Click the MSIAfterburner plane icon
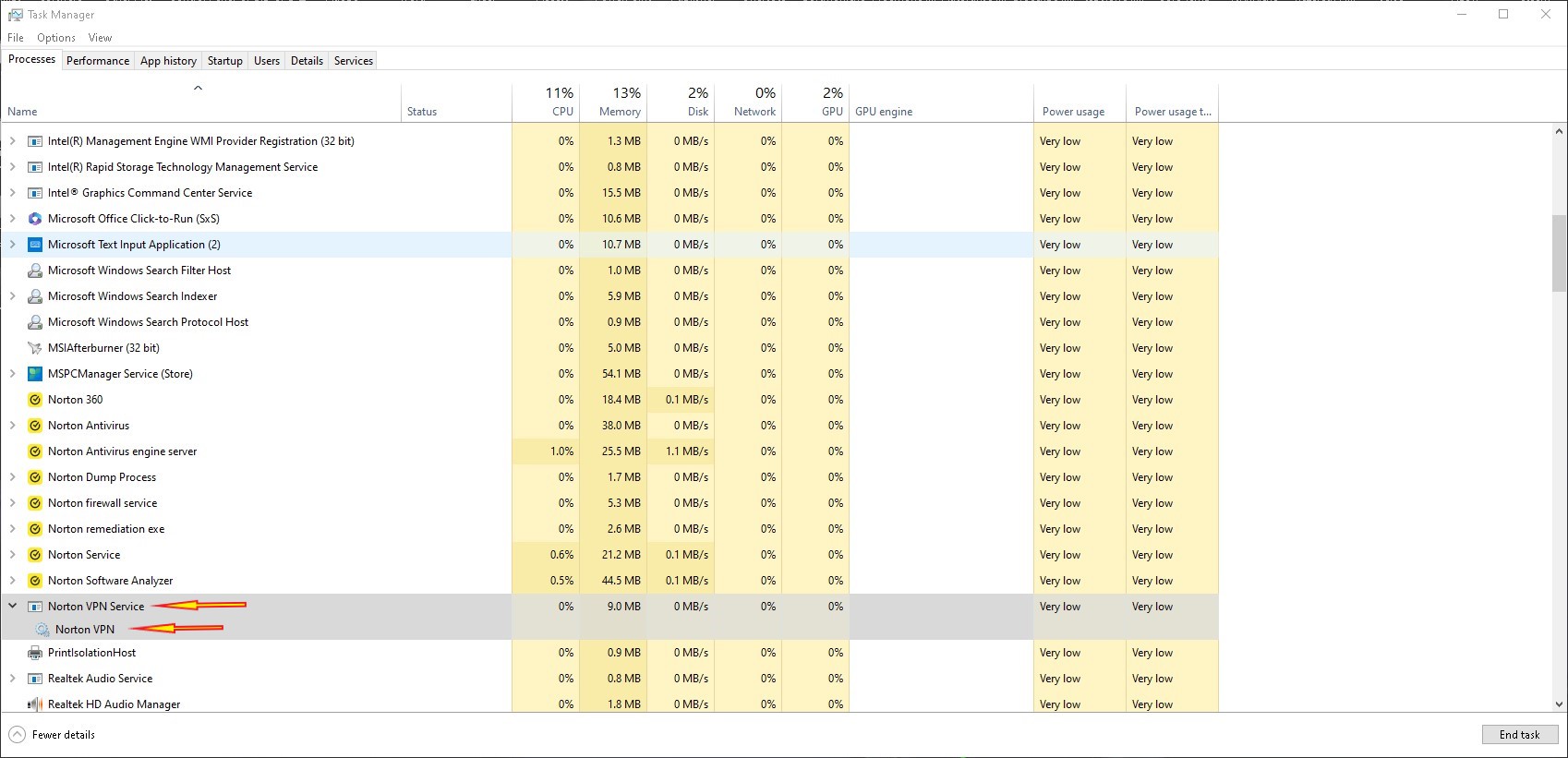The image size is (1568, 758). point(35,348)
